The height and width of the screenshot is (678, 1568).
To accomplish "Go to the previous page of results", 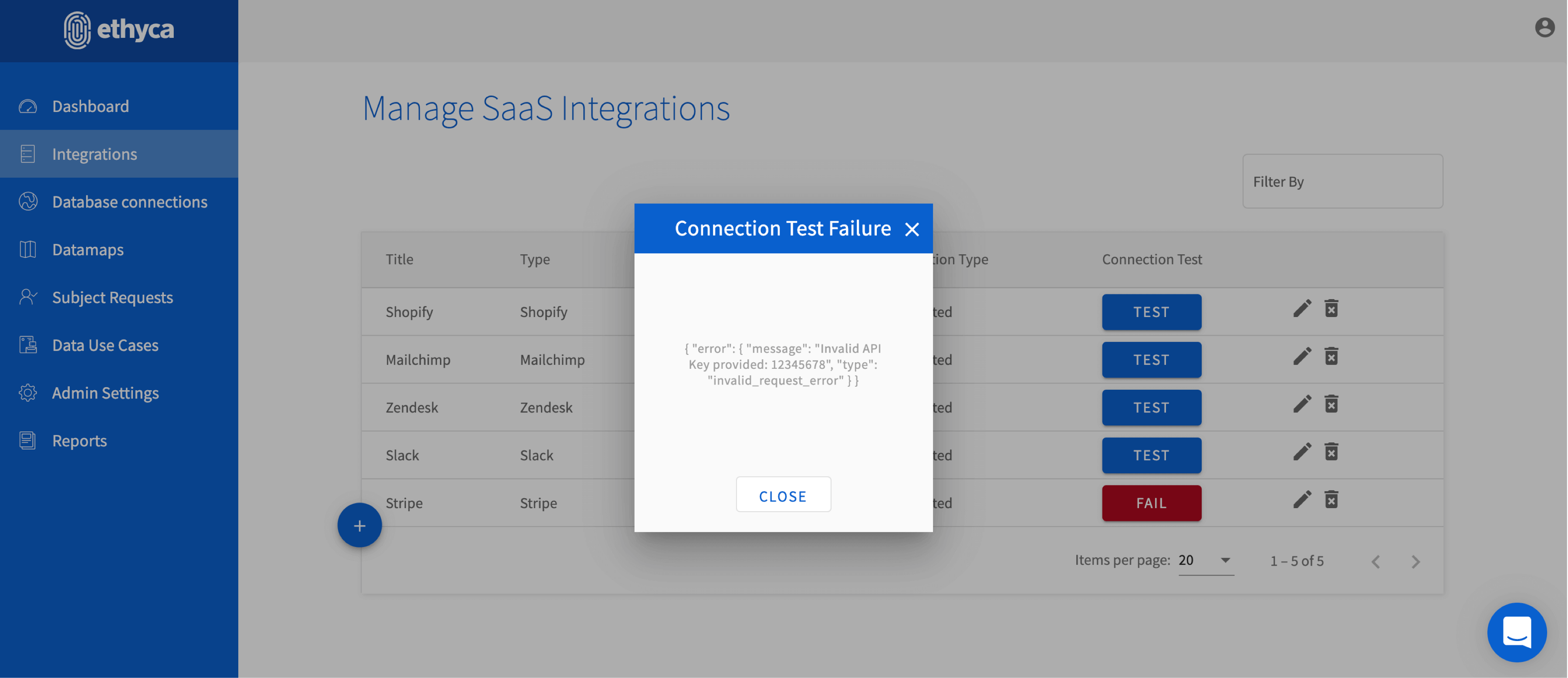I will 1375,561.
